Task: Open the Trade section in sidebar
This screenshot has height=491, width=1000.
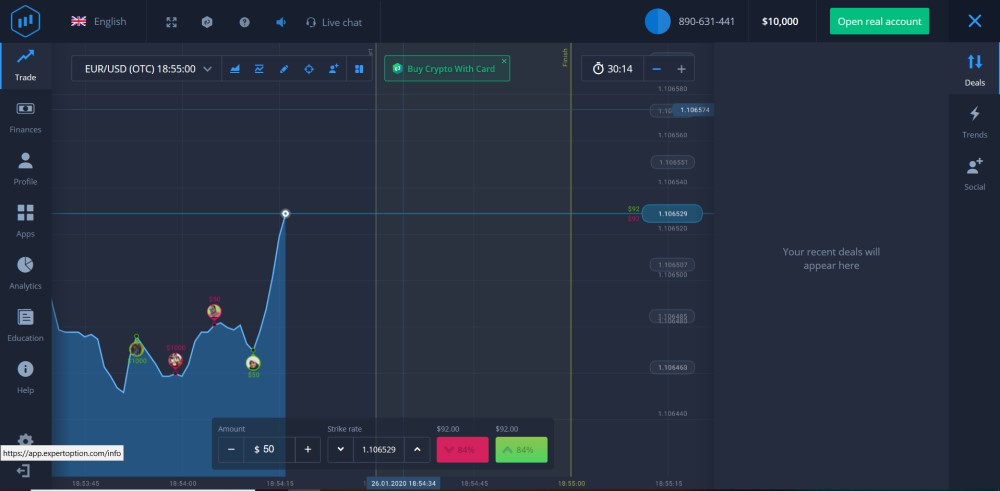Action: 26,66
